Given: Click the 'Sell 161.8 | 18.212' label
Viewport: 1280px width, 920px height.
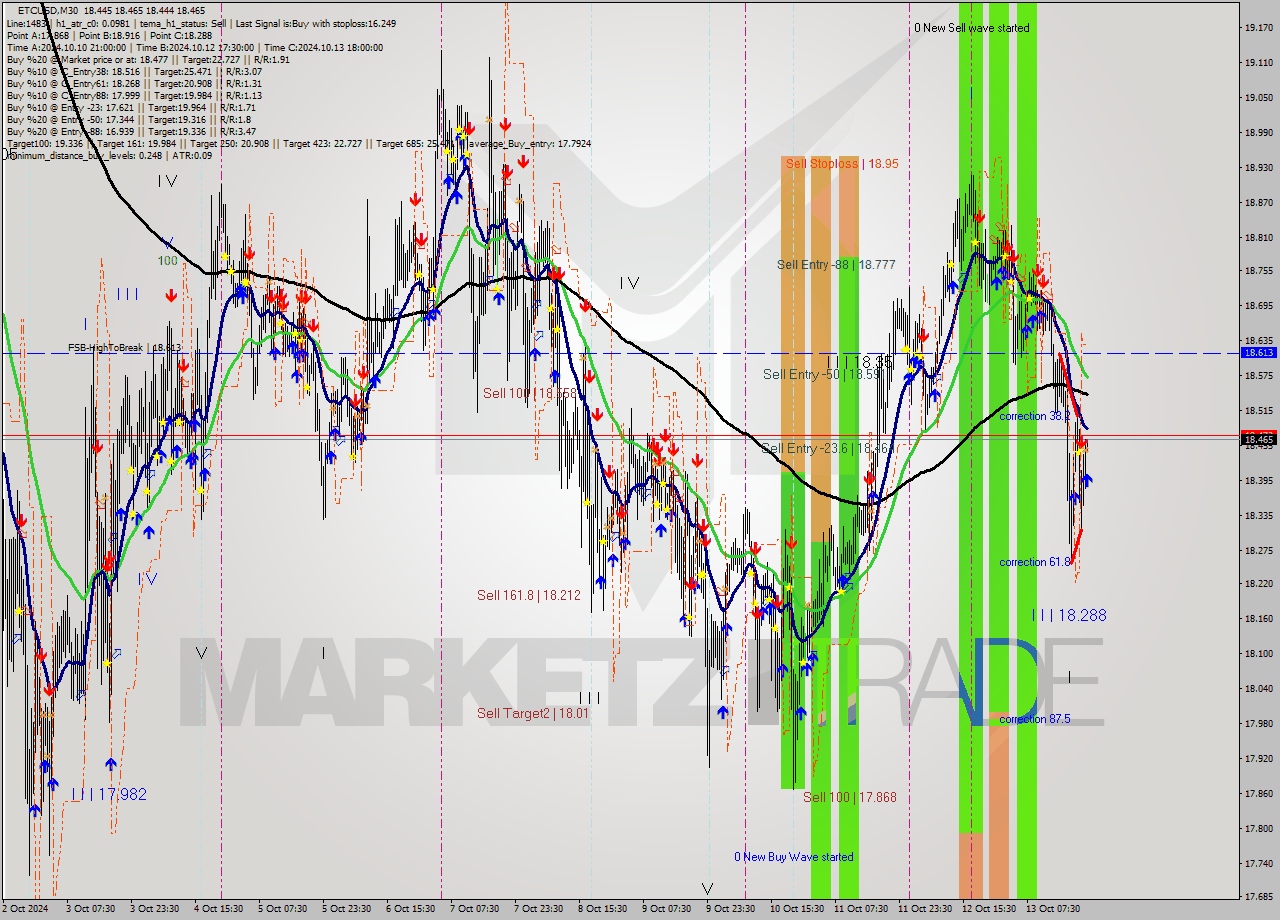Looking at the screenshot, I should 529,596.
